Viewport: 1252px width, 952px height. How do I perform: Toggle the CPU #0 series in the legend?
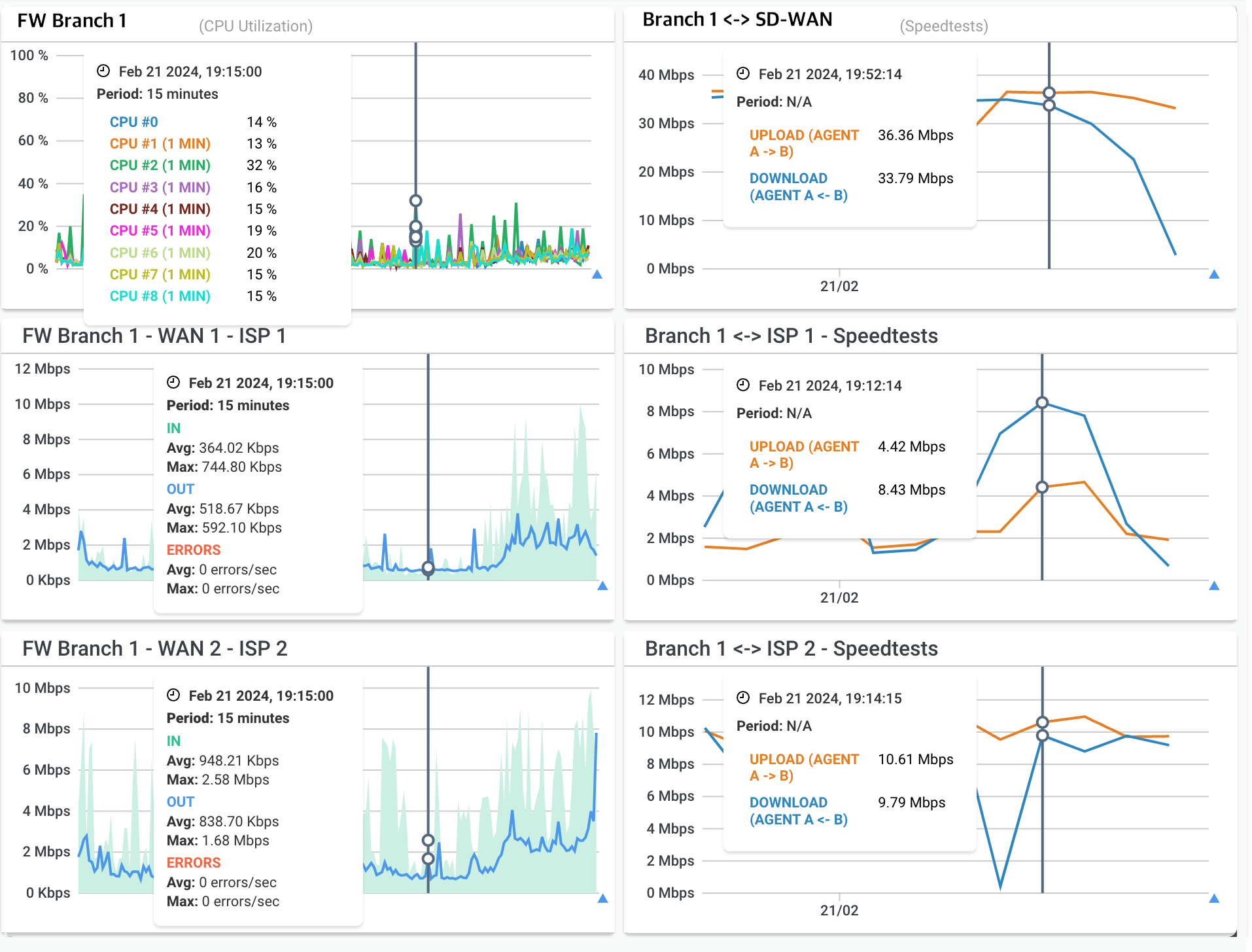pyautogui.click(x=133, y=122)
